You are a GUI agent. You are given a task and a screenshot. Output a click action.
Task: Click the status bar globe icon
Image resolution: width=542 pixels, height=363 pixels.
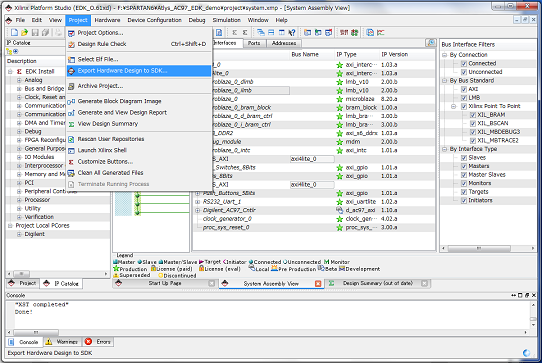[x=526, y=353]
